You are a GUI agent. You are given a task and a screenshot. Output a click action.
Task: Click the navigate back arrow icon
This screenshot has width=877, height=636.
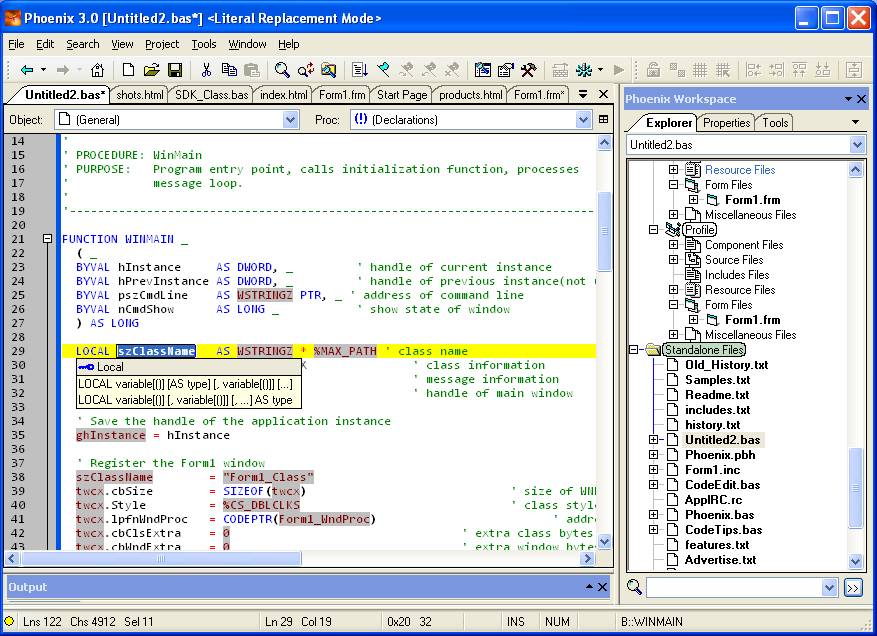(27, 70)
